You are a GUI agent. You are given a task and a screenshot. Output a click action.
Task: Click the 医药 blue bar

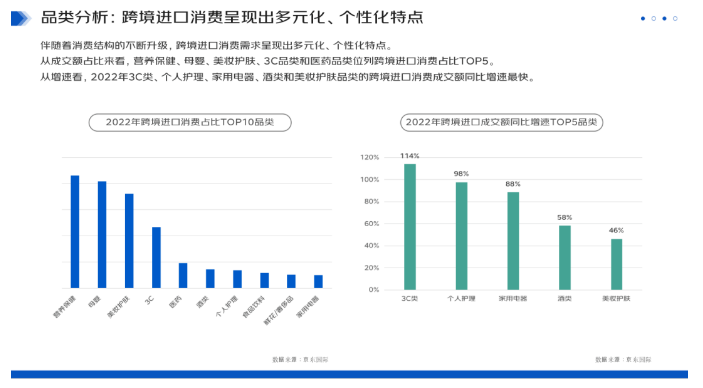point(183,275)
